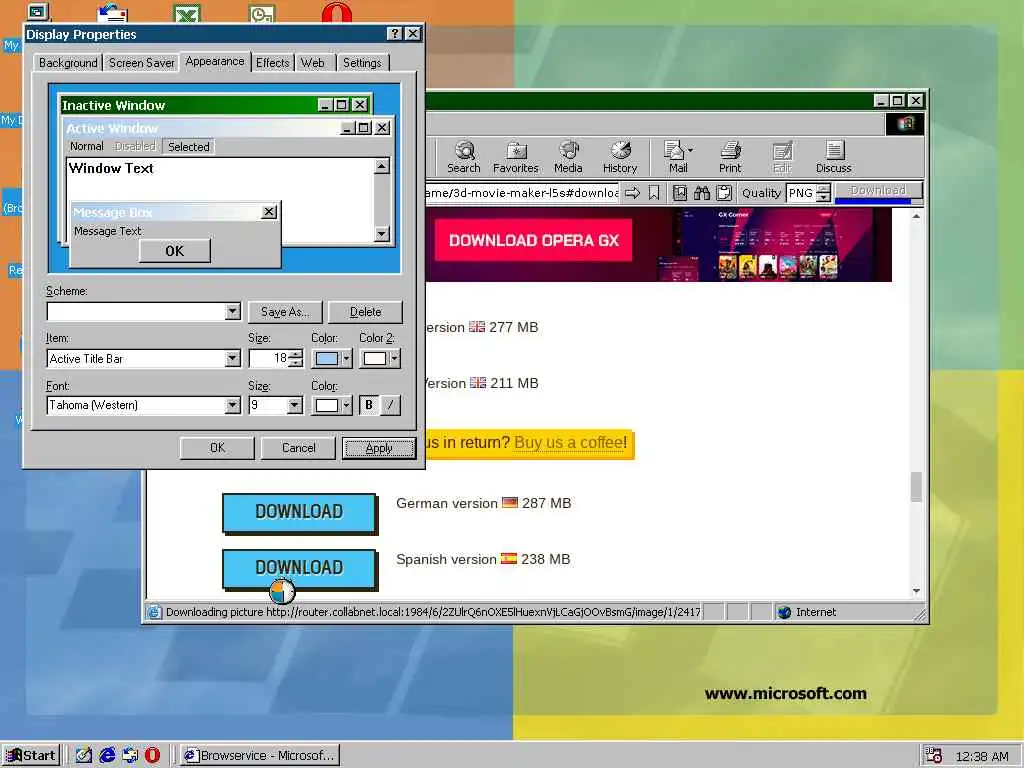This screenshot has width=1024, height=768.
Task: Toggle the bold font button
Action: coord(368,405)
